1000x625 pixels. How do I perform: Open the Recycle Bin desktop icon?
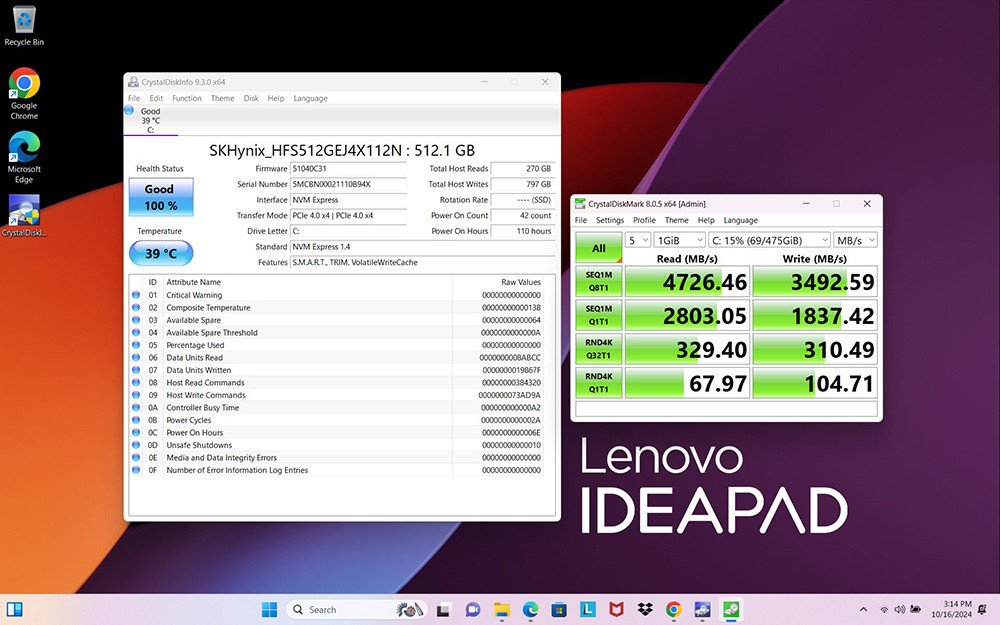click(x=23, y=22)
